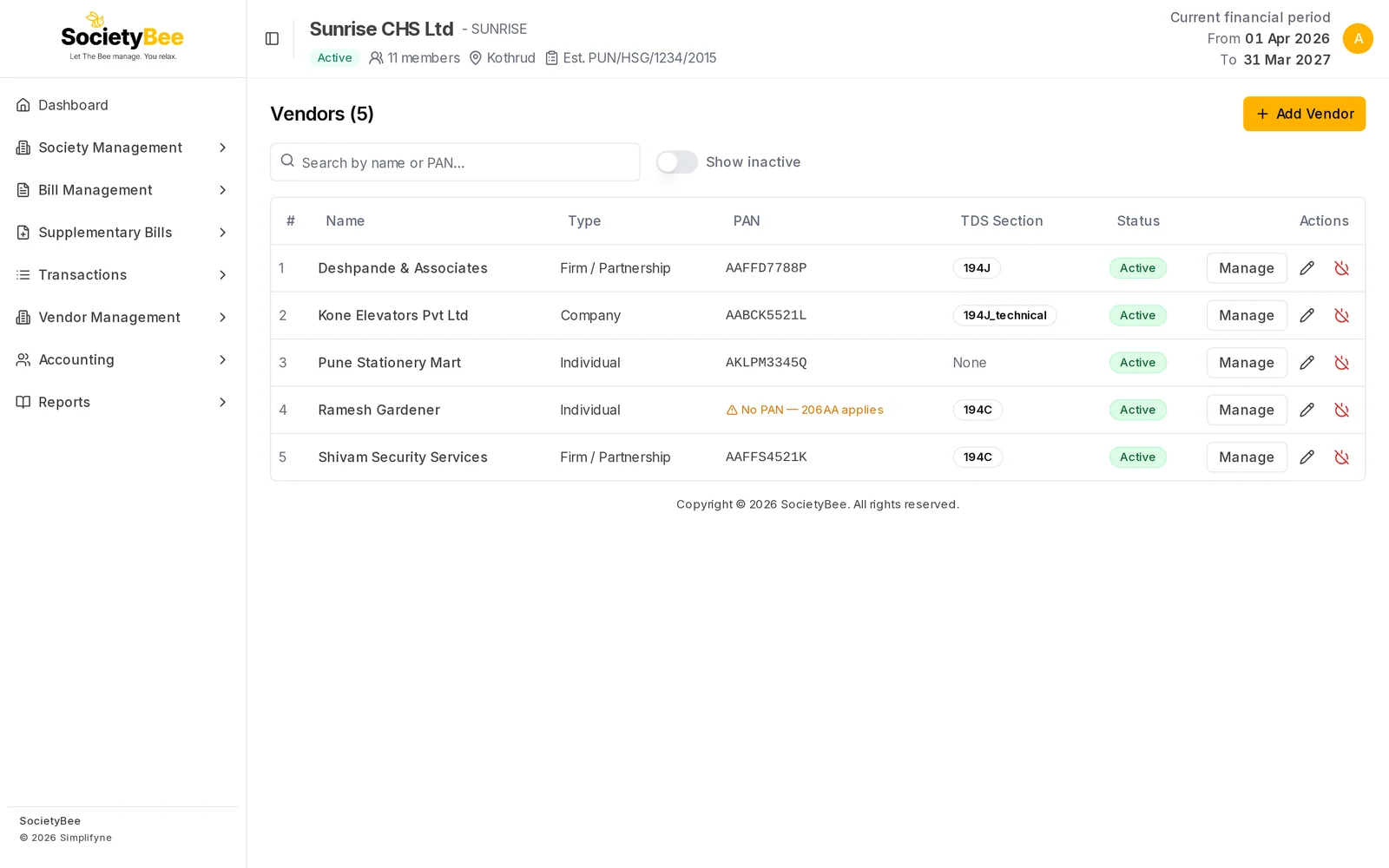Screen dimensions: 1389x868
Task: Edit Shivam Security Services pencil icon
Action: point(1307,457)
